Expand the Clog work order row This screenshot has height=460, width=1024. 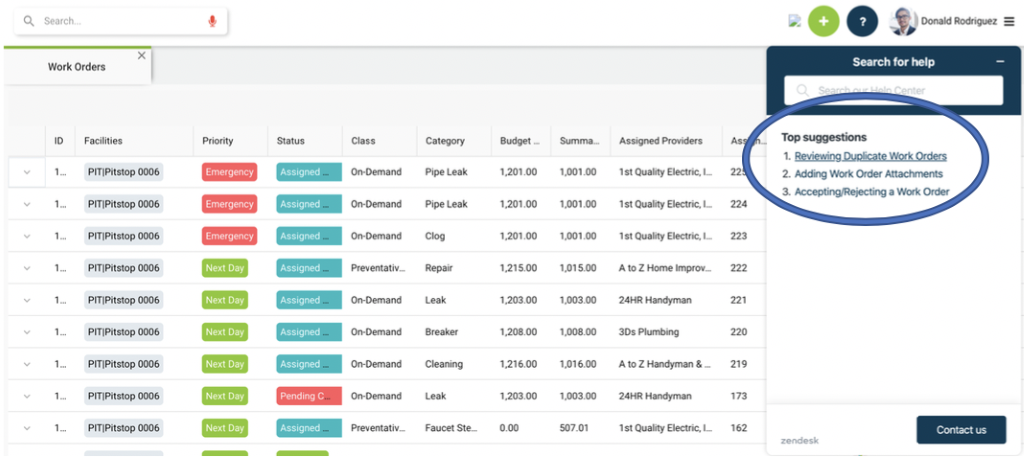click(x=27, y=236)
